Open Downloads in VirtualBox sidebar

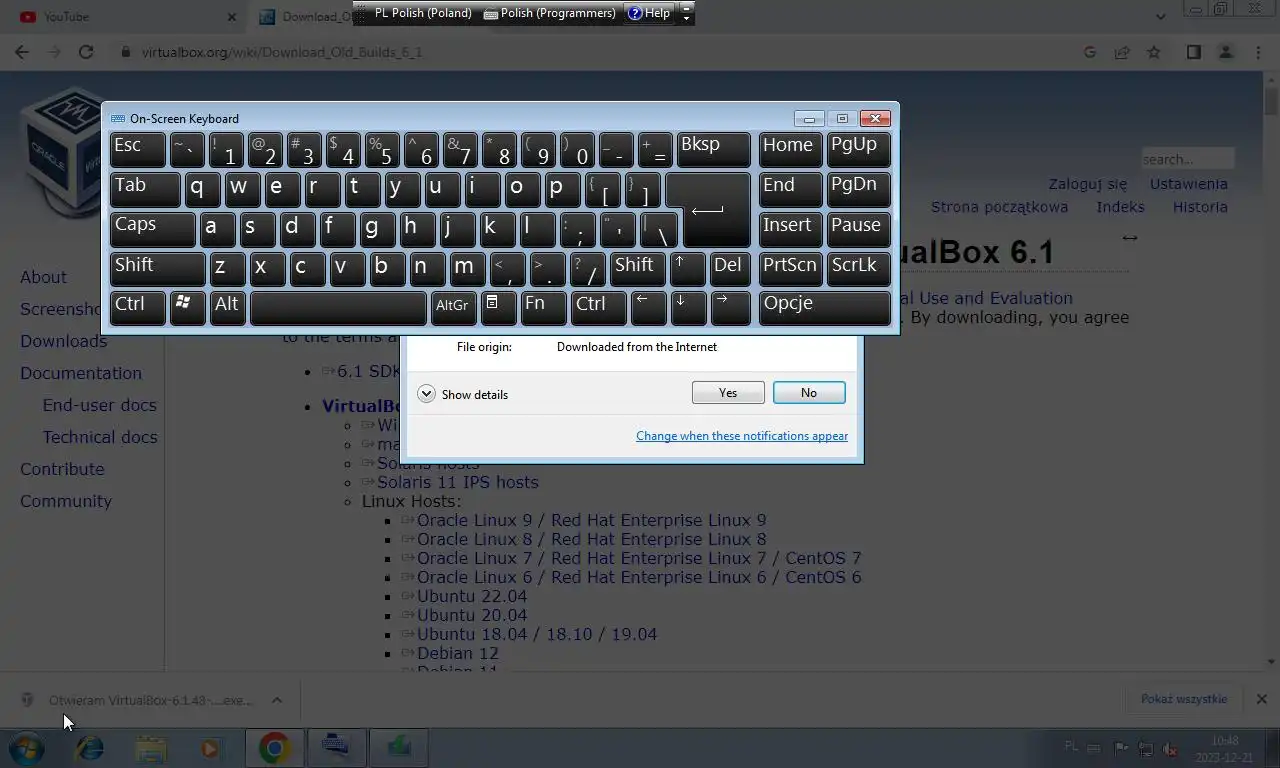[x=63, y=341]
